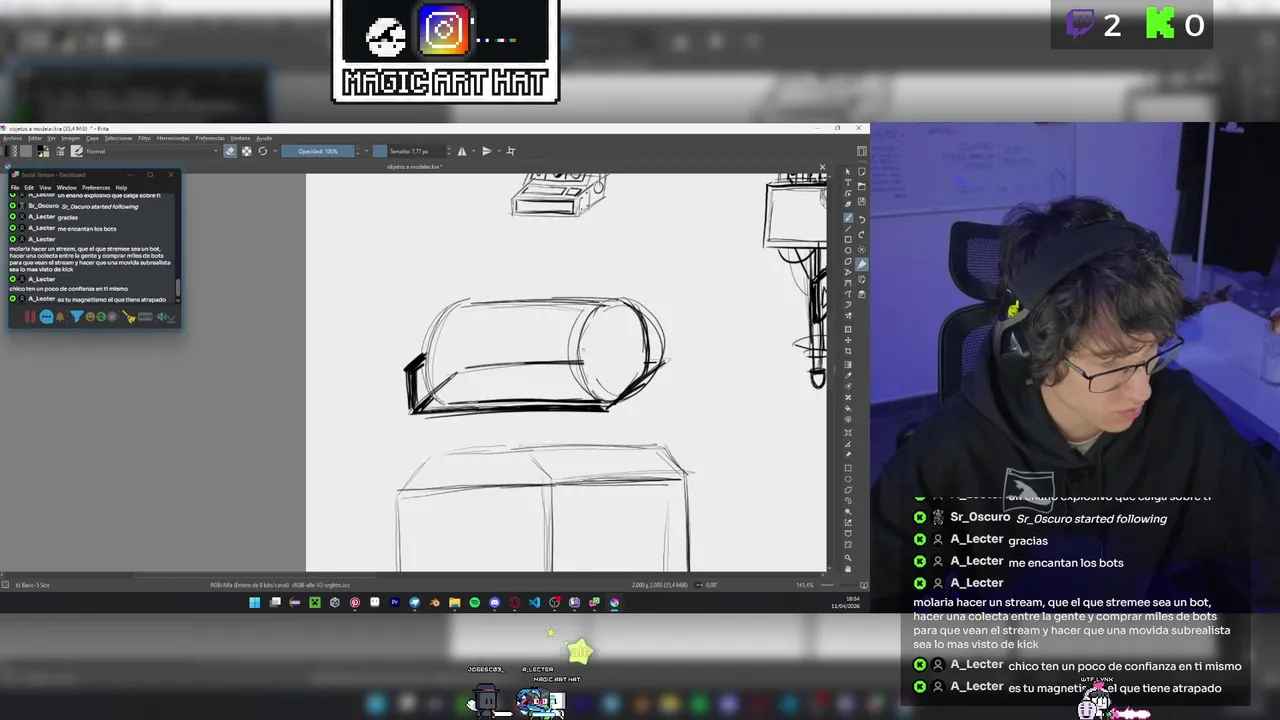Select the Ellipse tool in toolbox
The width and height of the screenshot is (1280, 720).
click(848, 250)
